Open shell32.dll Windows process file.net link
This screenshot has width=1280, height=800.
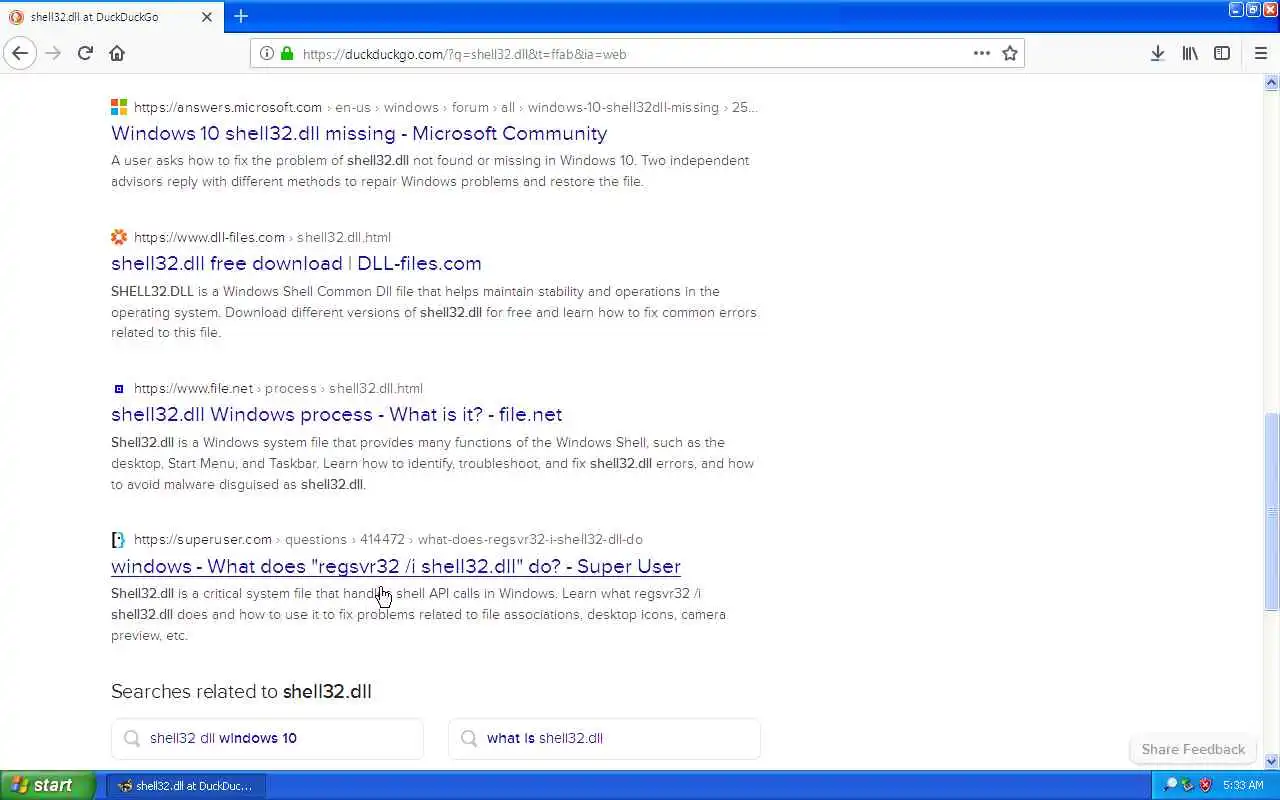coord(336,414)
